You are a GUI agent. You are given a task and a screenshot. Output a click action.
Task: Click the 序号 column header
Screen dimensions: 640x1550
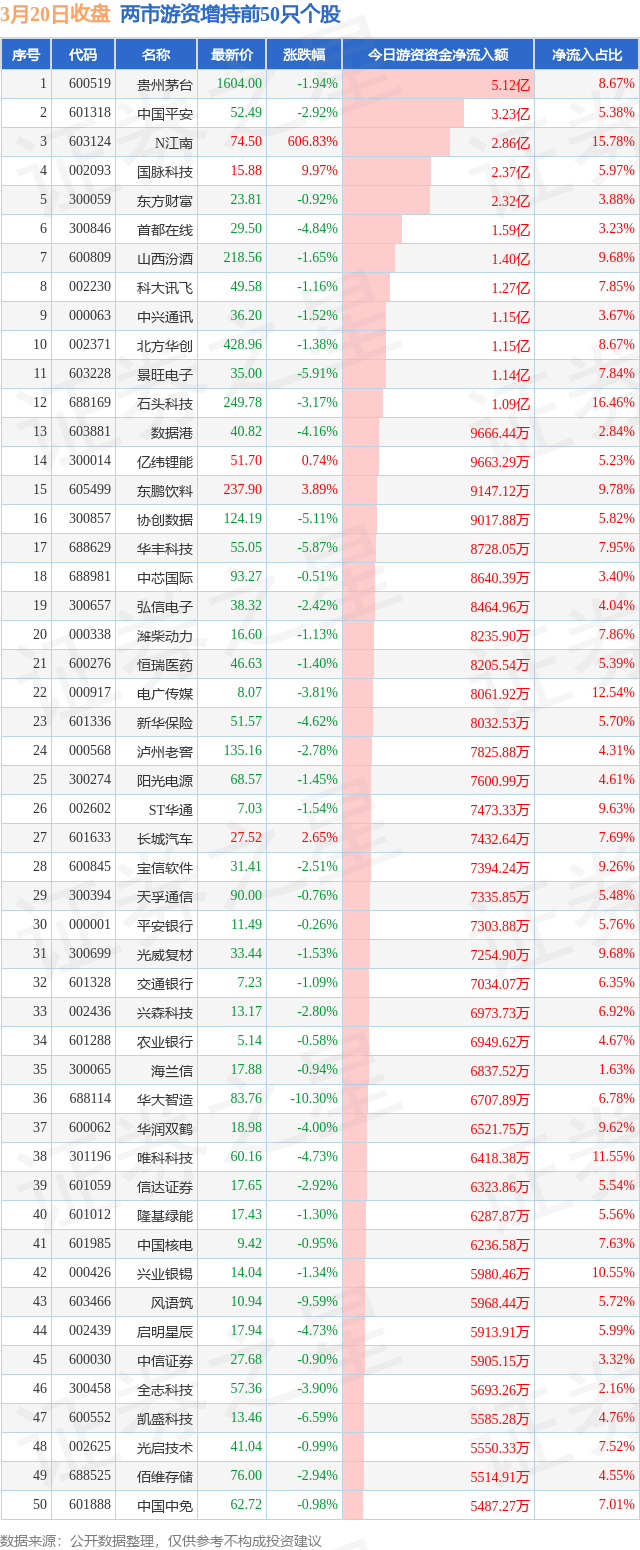26,55
